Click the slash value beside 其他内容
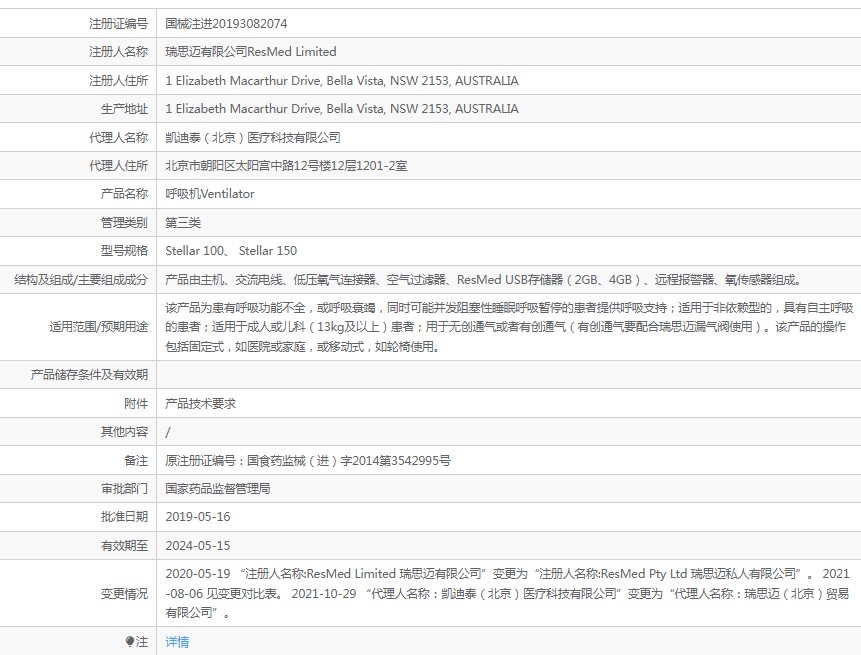861x655 pixels. tap(168, 432)
